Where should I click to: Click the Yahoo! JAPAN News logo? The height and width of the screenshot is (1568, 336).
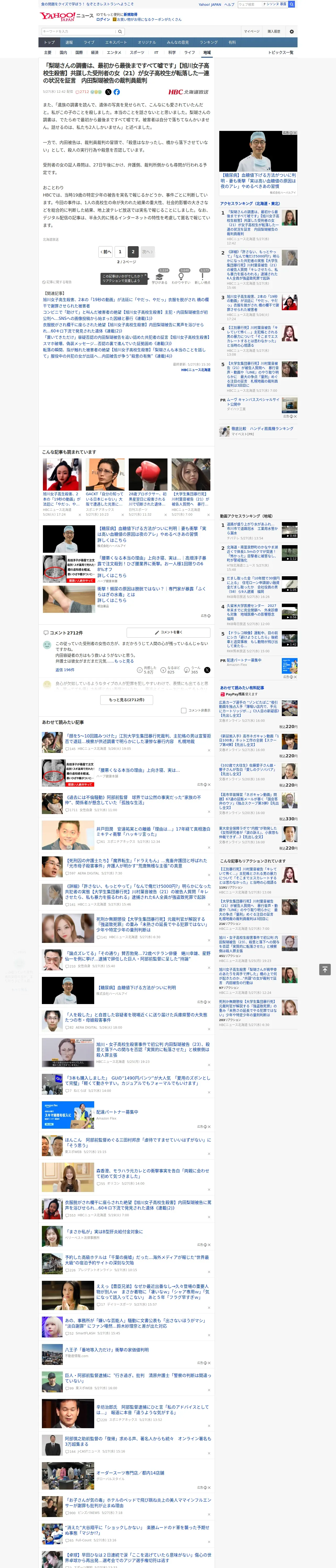66,16
